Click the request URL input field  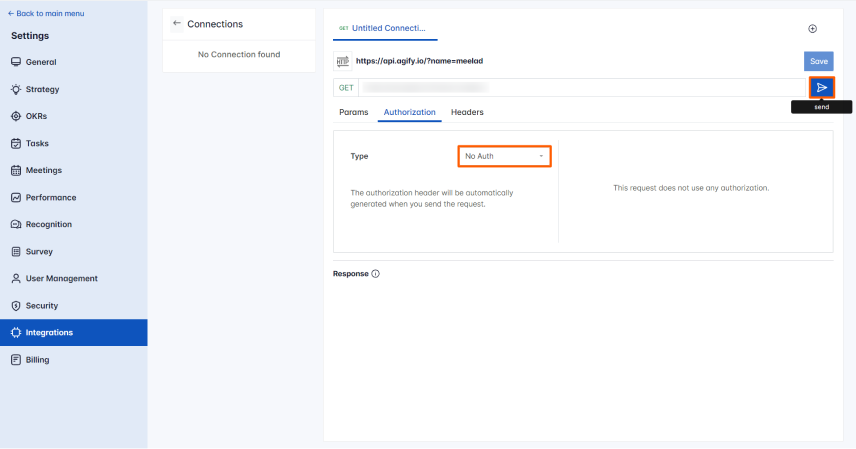582,87
